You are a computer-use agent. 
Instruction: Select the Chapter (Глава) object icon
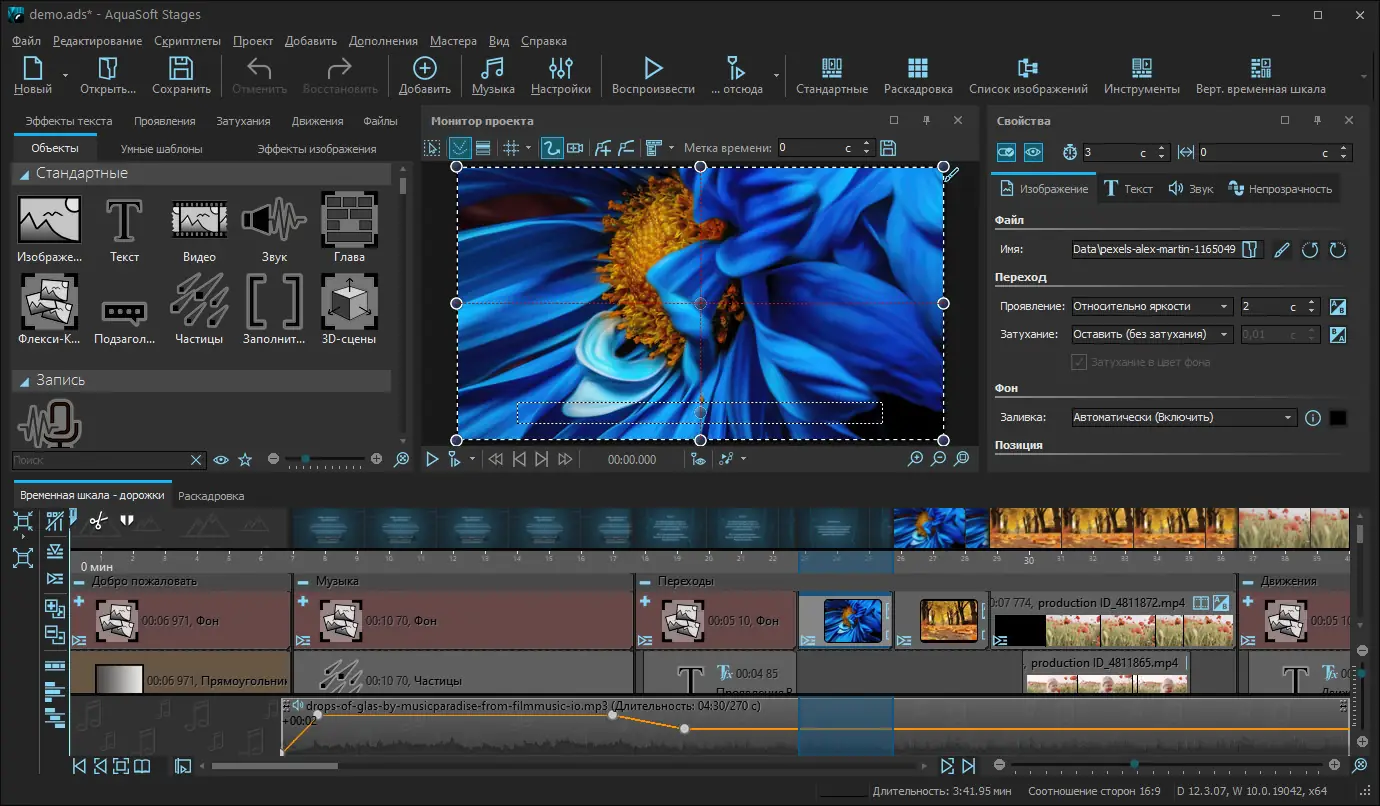(349, 219)
